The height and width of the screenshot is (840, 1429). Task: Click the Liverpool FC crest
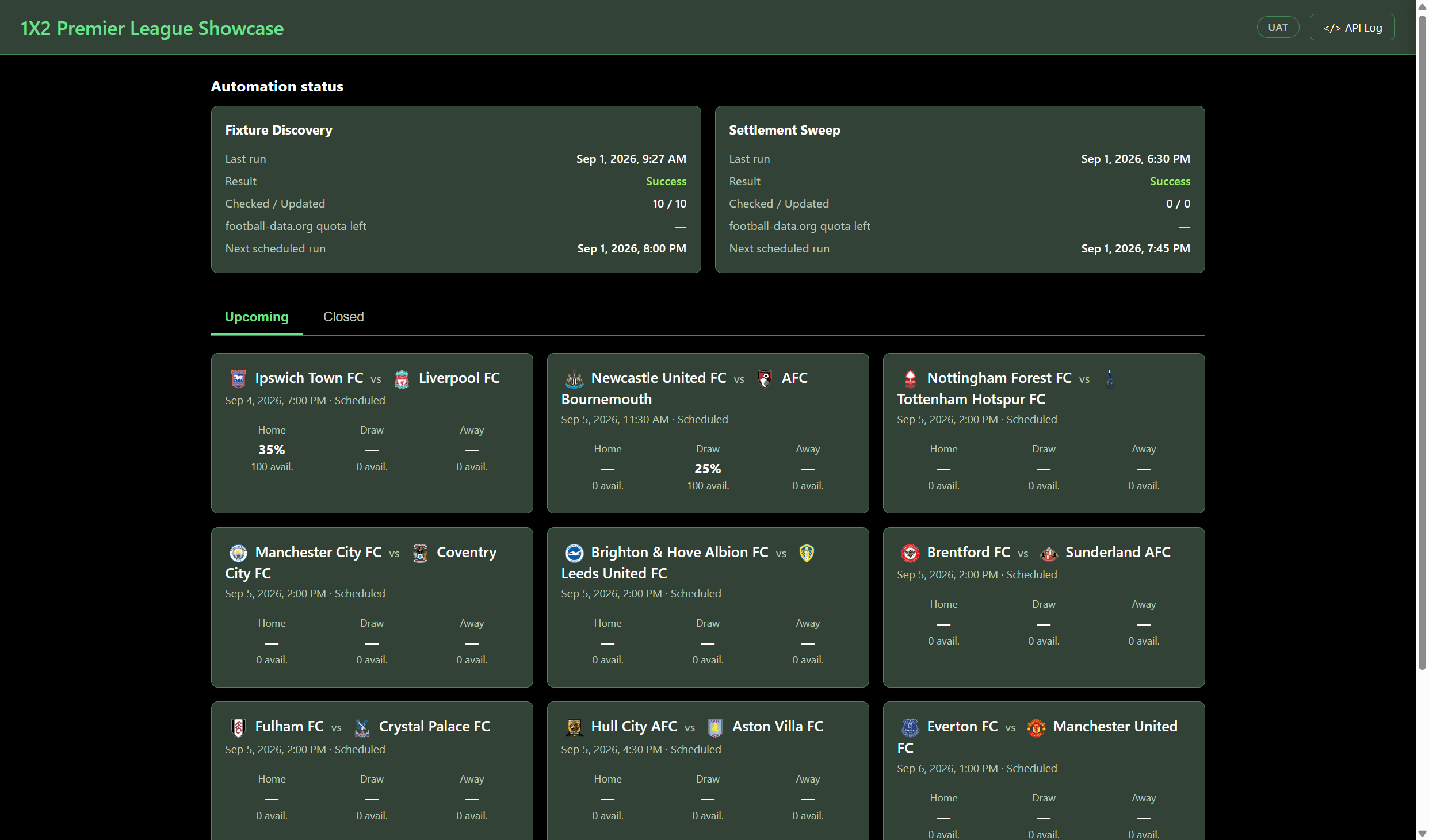(402, 379)
